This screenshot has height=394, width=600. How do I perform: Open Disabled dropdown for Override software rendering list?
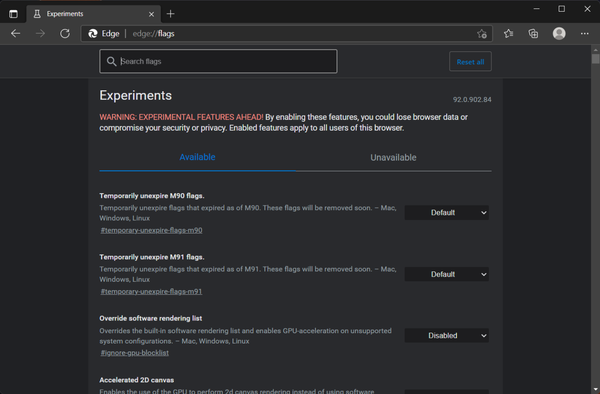click(447, 335)
